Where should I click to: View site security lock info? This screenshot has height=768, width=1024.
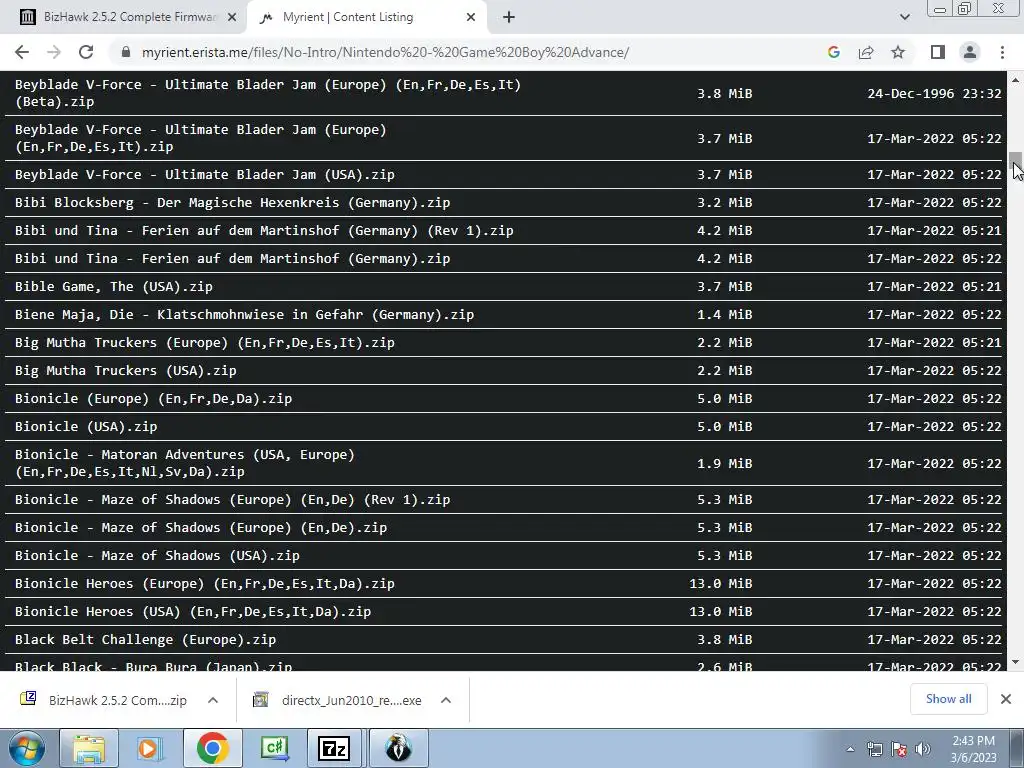126,52
